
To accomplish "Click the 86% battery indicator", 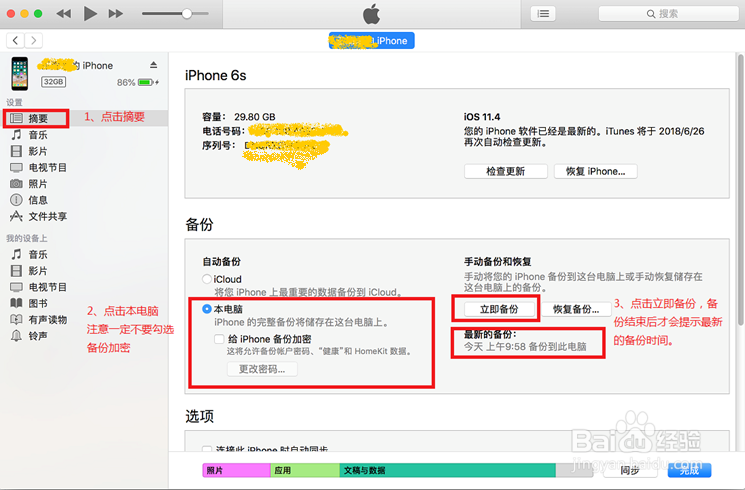I will click(138, 83).
